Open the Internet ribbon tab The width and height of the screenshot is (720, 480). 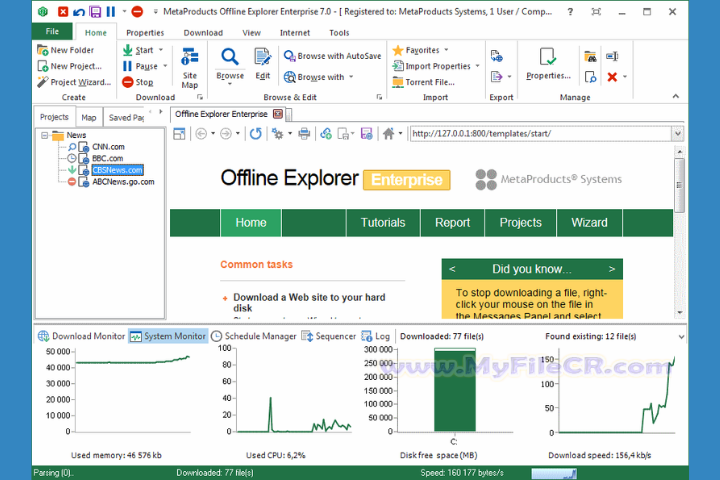click(295, 33)
